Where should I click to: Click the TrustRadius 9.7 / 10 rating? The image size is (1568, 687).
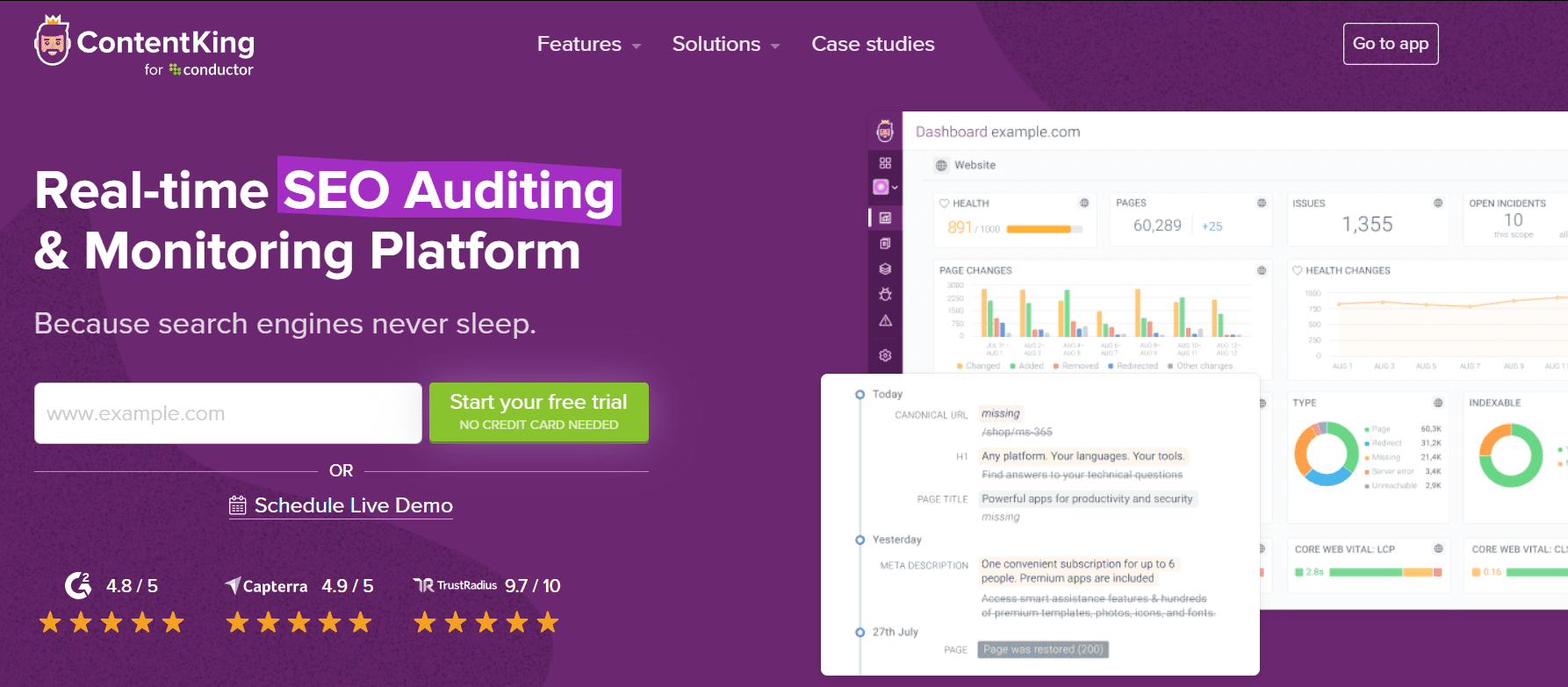(x=533, y=586)
